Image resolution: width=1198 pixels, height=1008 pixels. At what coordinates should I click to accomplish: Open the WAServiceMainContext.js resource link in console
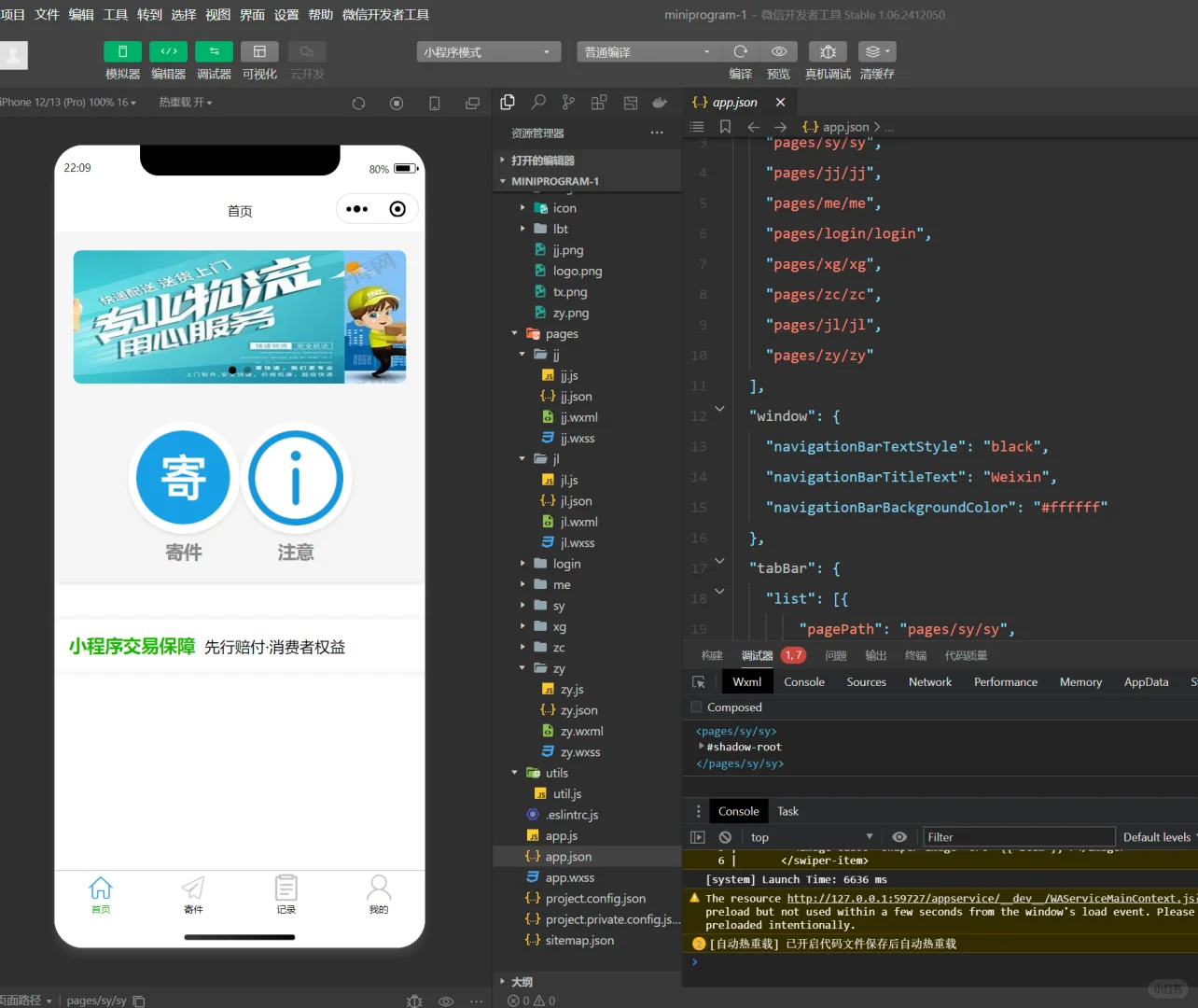click(992, 899)
